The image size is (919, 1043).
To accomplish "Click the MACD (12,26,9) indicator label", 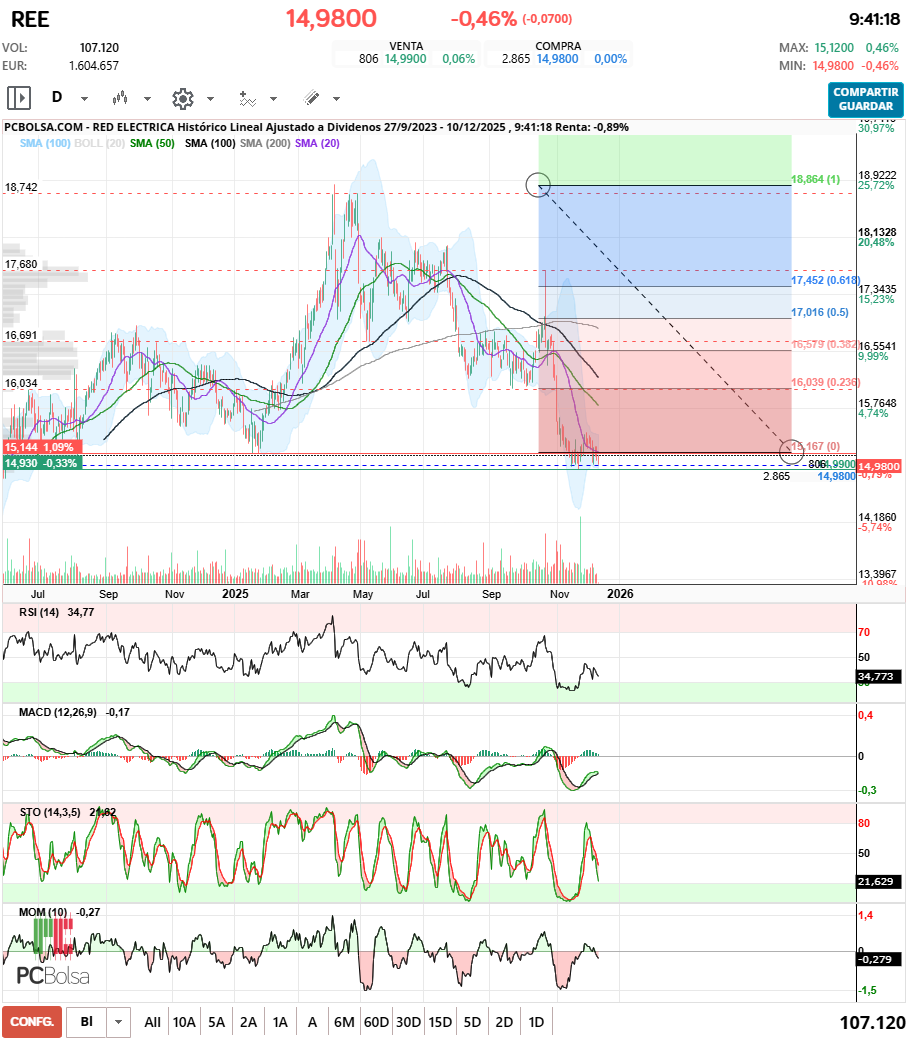I will [58, 712].
